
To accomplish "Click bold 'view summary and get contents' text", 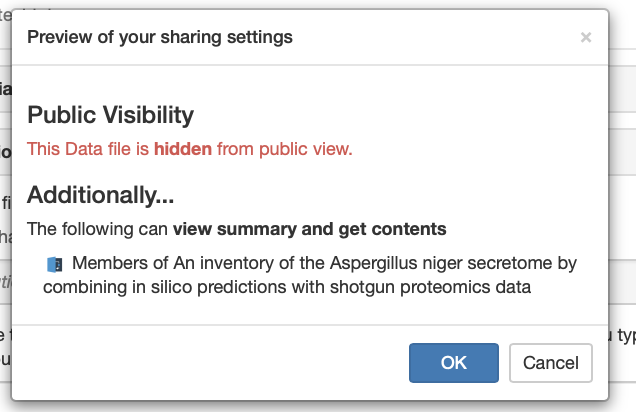I will 309,229.
